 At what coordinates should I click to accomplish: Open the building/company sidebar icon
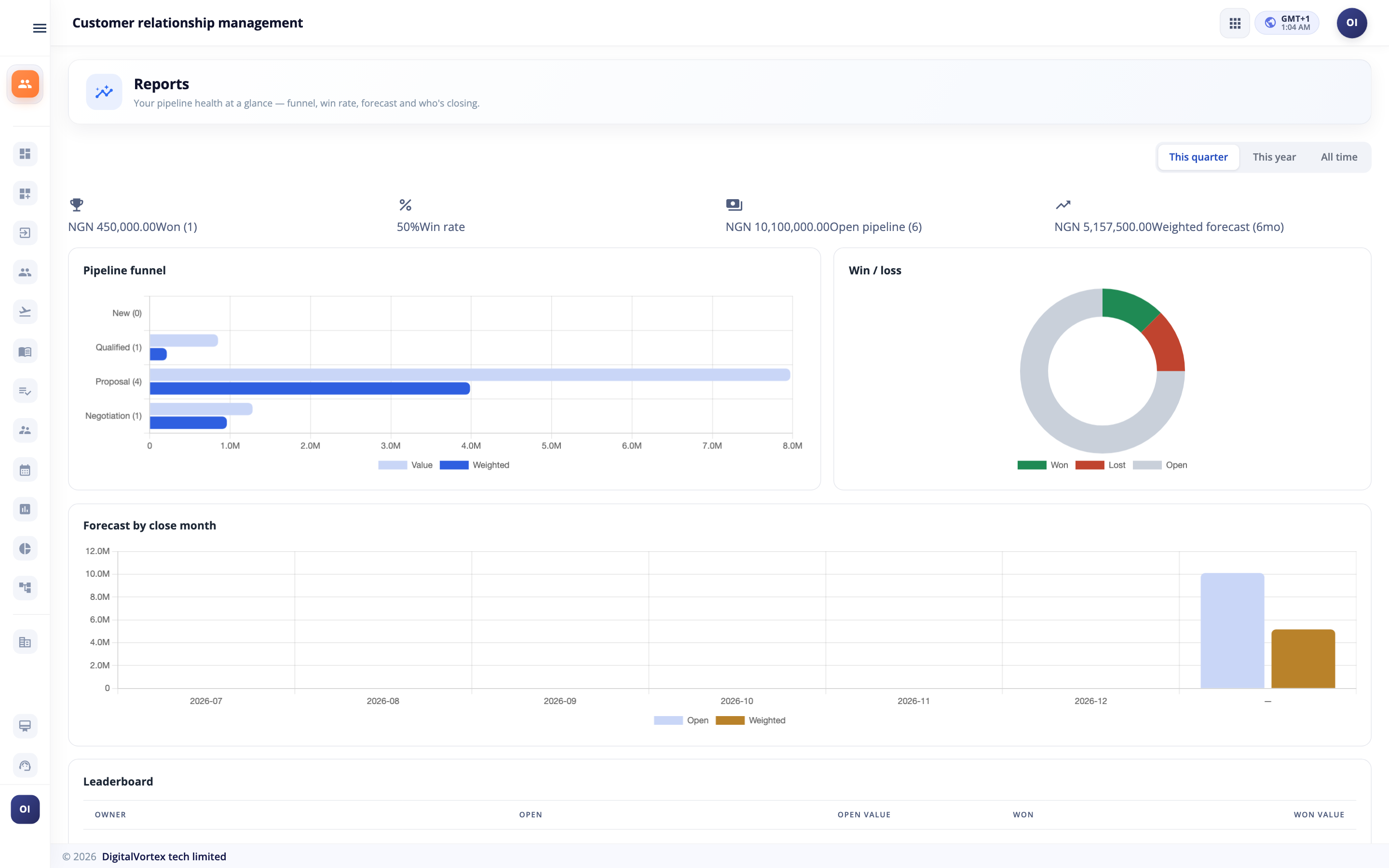pos(25,642)
